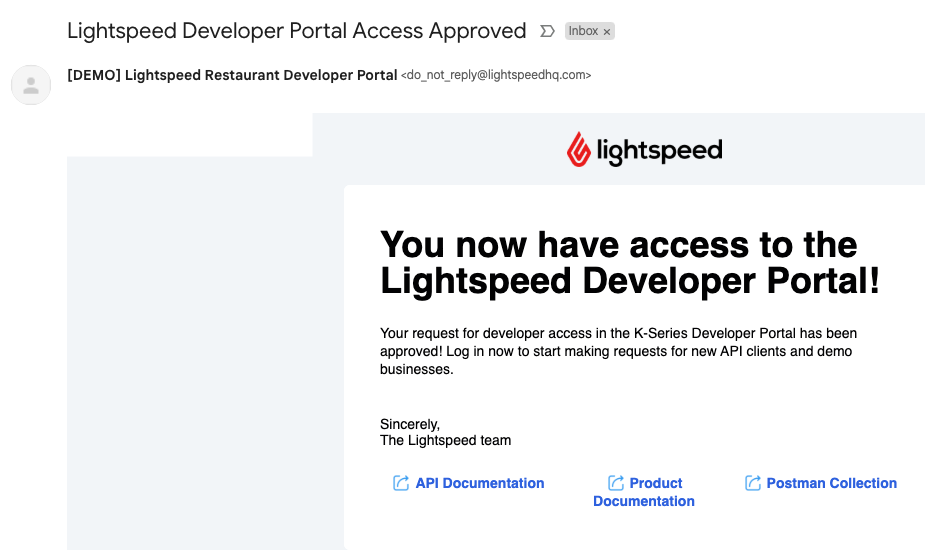Screen dimensions: 925x550
Task: Open the Product Documentation link
Action: click(644, 492)
